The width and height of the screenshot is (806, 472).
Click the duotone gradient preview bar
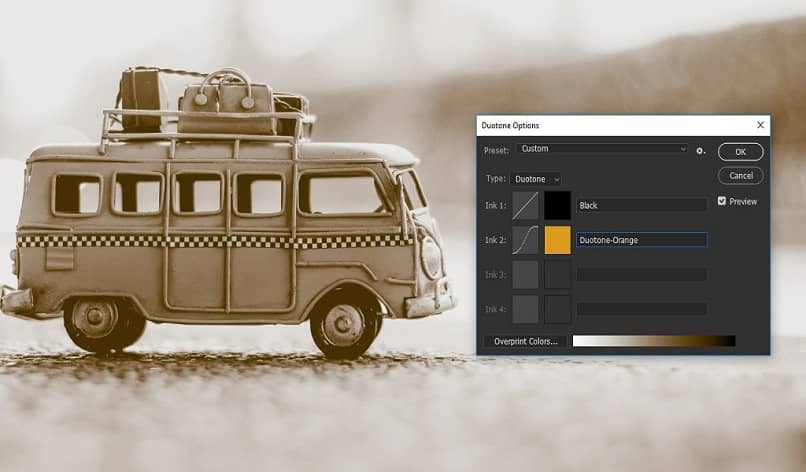(x=654, y=341)
